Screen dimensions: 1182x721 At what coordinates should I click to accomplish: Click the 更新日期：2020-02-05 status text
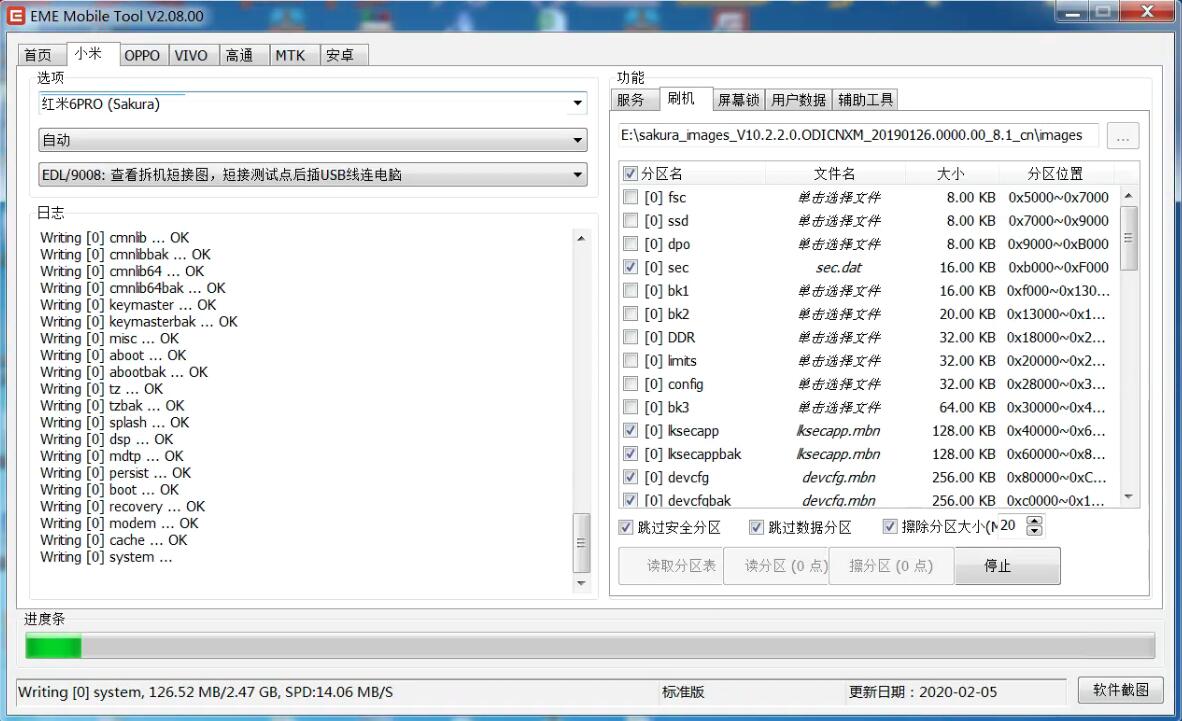(x=923, y=692)
